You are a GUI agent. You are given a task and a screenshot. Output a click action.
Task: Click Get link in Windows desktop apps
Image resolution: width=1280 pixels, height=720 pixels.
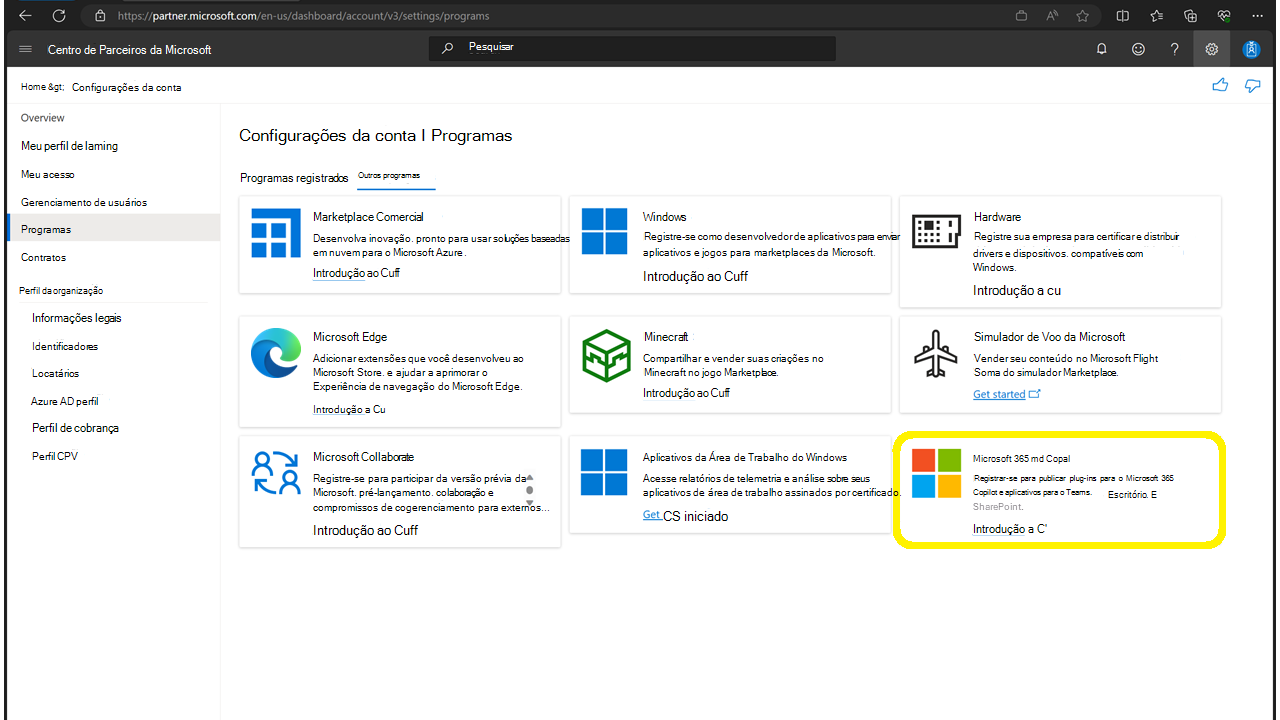point(651,515)
